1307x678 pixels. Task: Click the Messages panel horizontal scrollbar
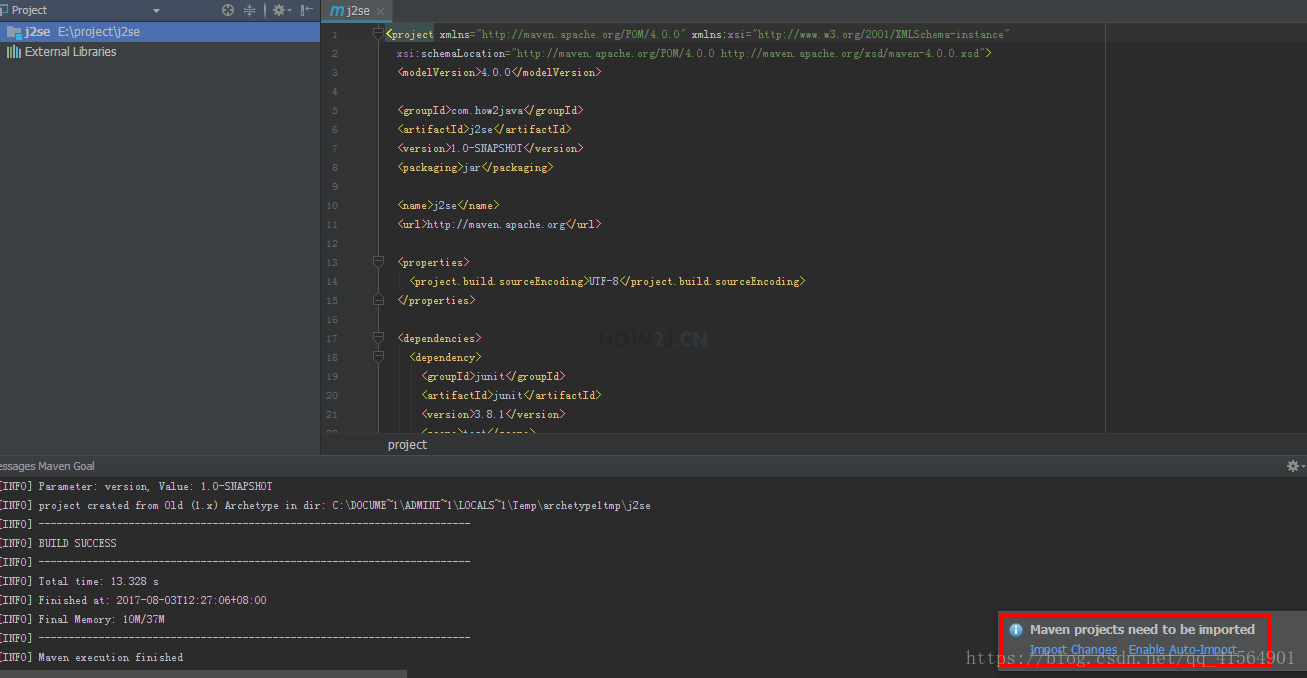(203, 674)
